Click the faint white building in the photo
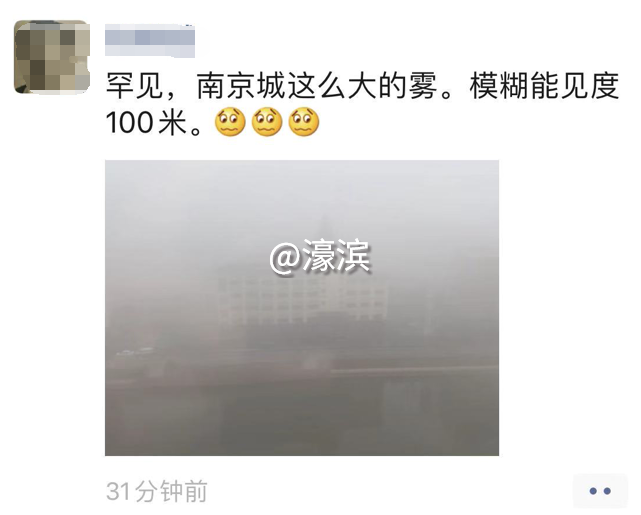The width and height of the screenshot is (641, 515). [303, 300]
